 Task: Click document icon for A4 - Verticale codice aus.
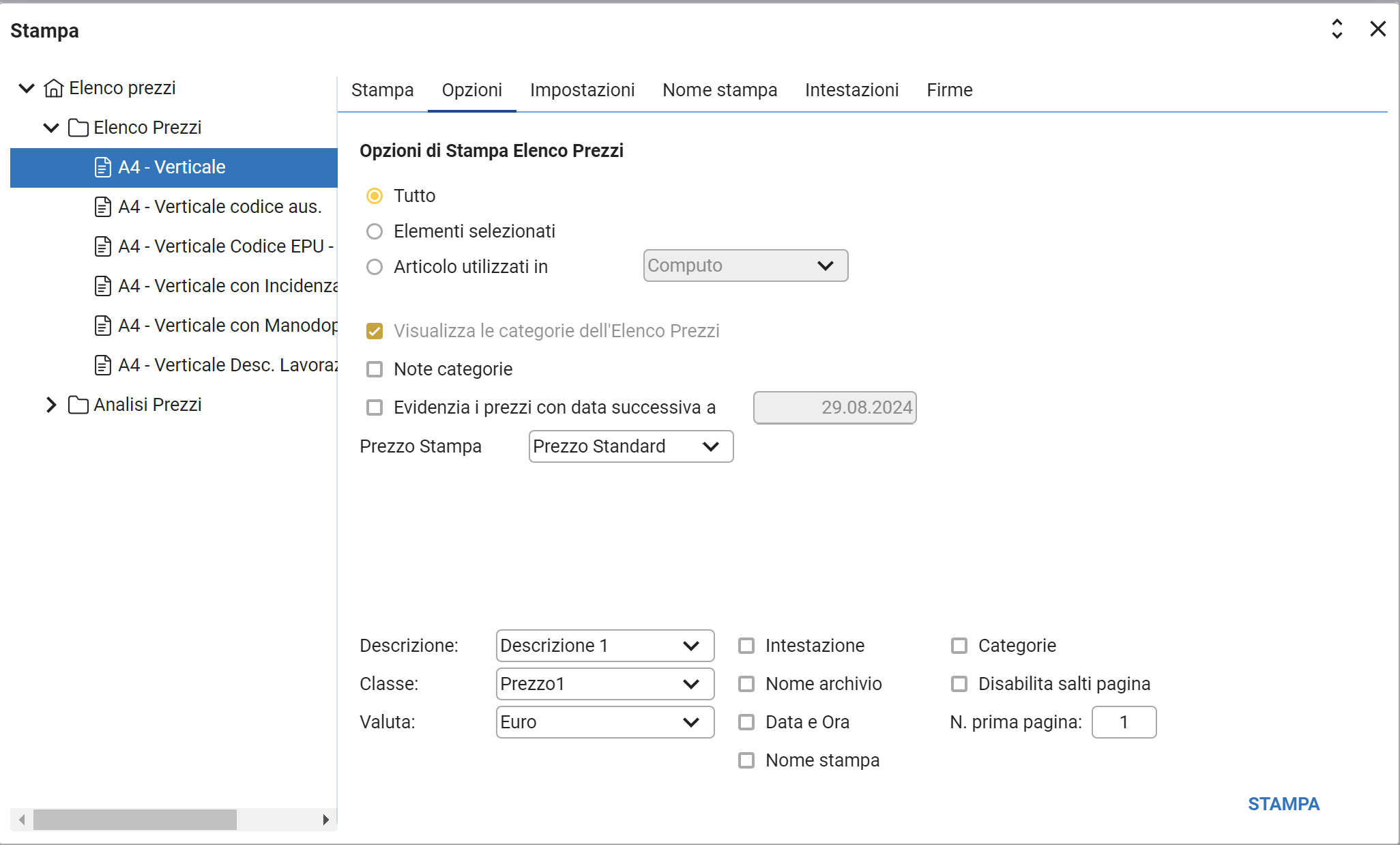102,207
